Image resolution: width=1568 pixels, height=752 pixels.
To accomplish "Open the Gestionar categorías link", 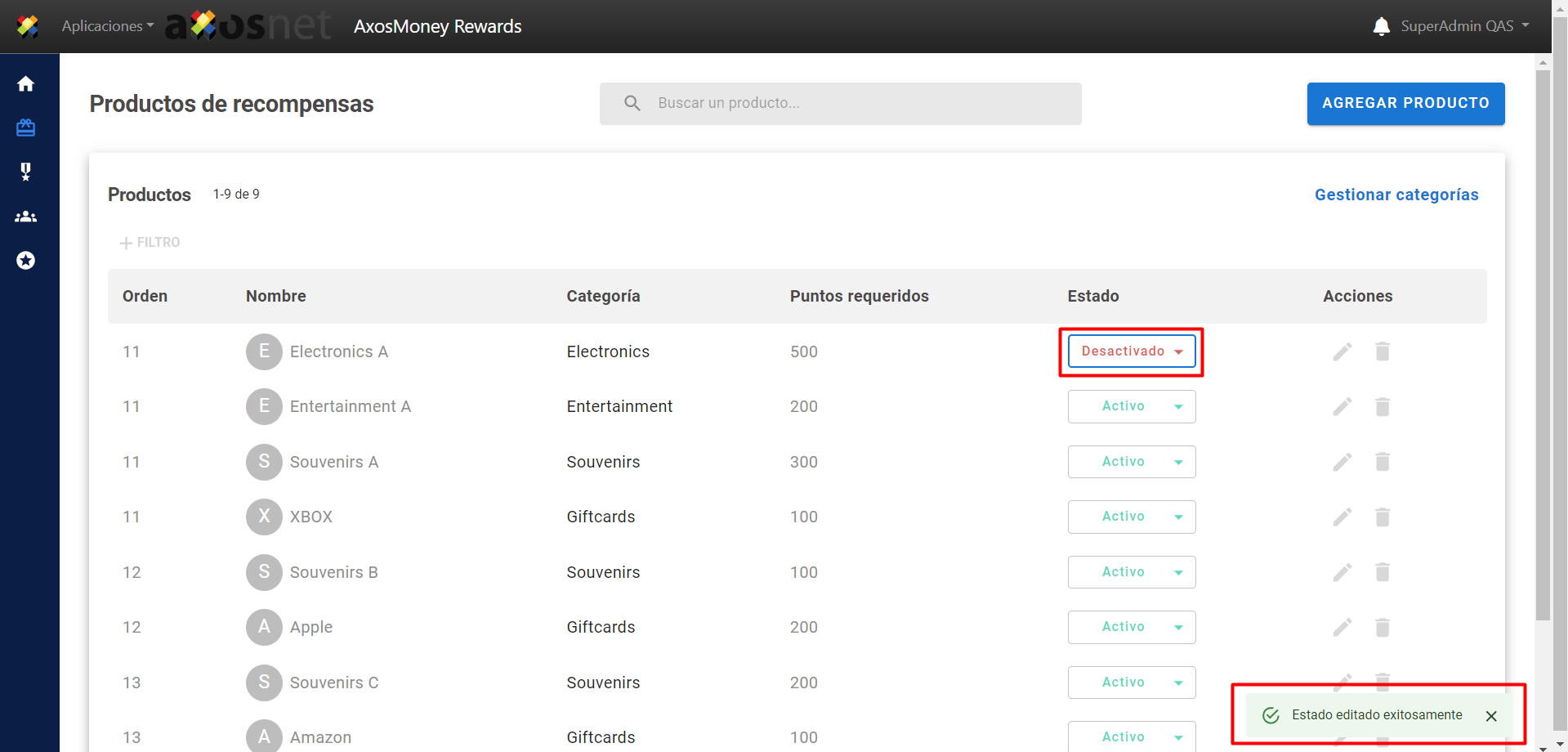I will coord(1396,195).
